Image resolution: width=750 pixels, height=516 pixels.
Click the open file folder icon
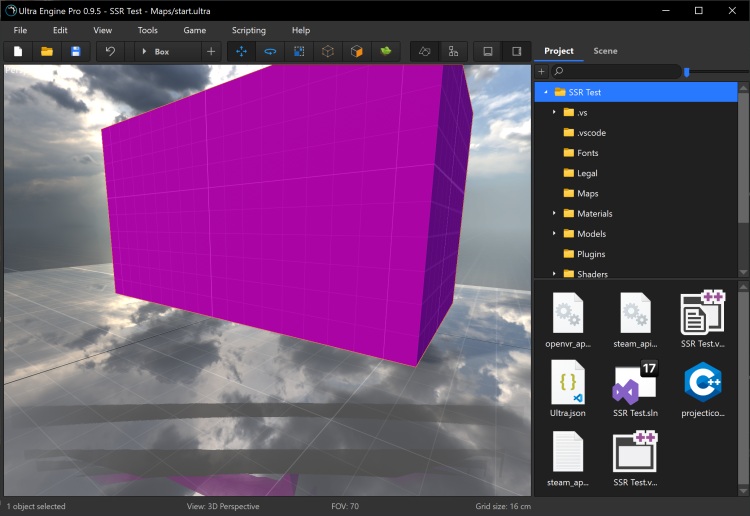(x=46, y=51)
